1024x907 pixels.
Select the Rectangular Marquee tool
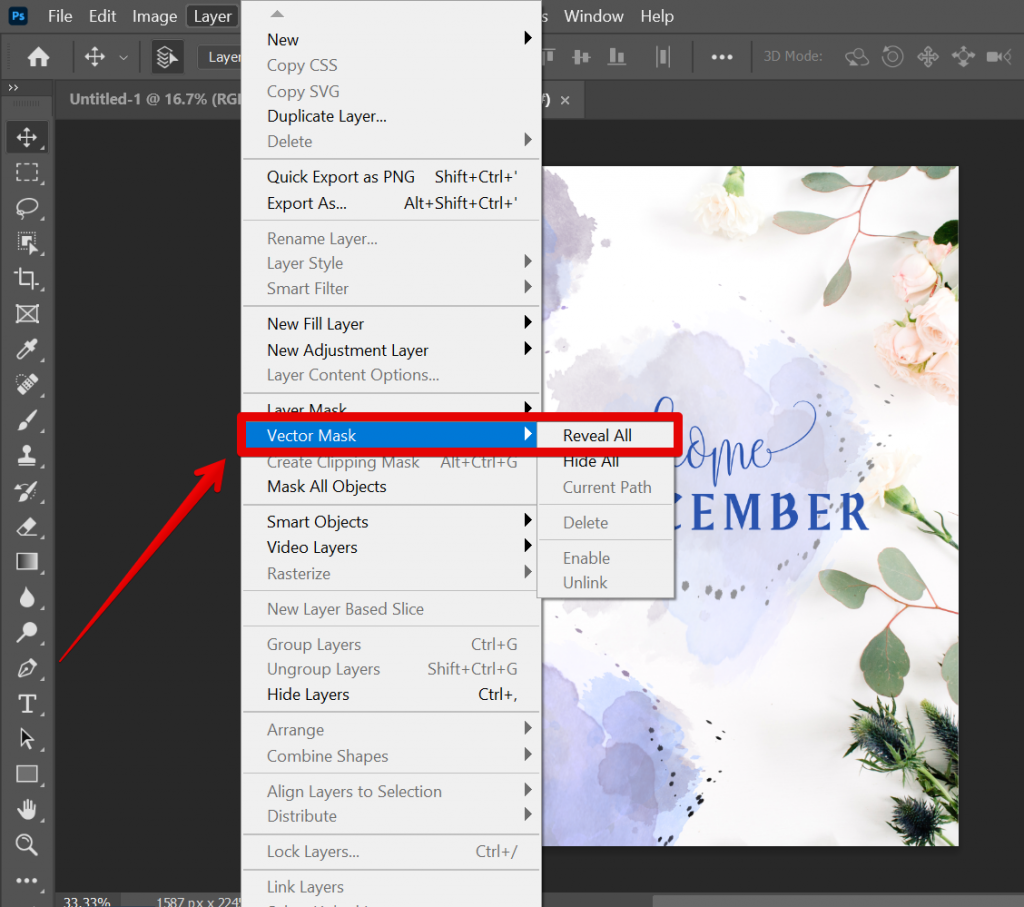27,172
